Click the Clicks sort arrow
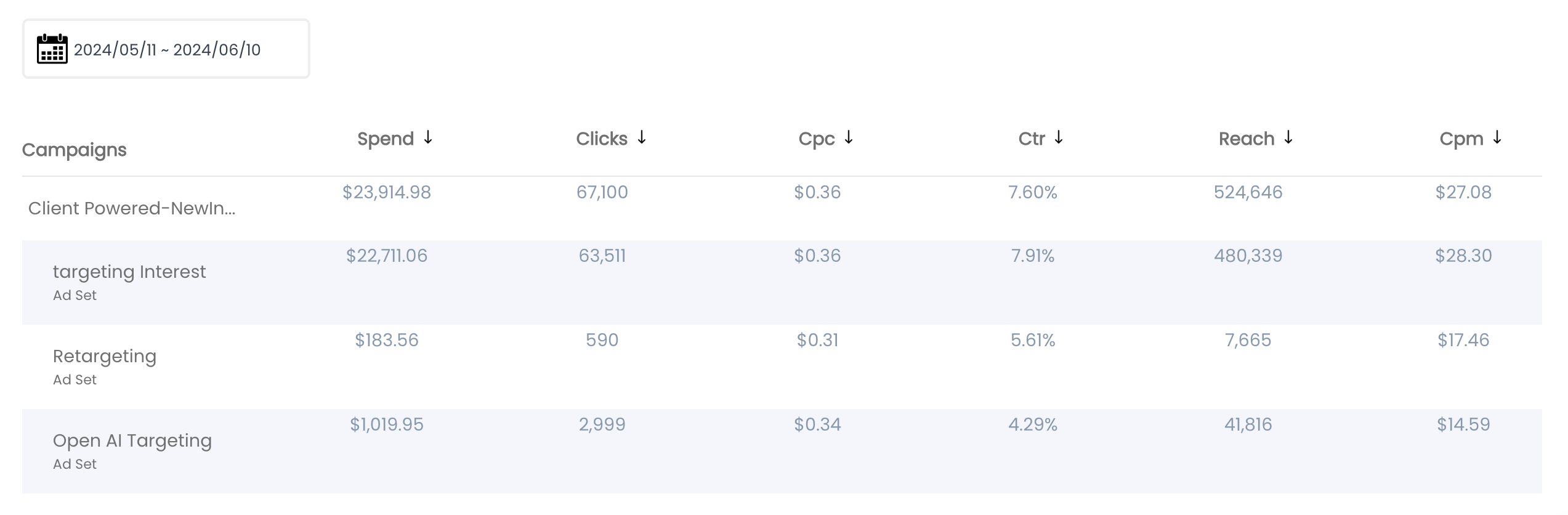This screenshot has width=1568, height=515. pos(642,137)
